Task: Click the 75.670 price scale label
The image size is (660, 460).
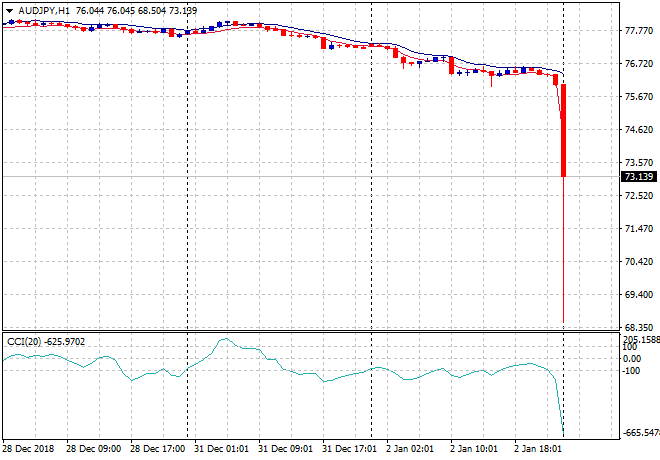Action: tap(638, 97)
